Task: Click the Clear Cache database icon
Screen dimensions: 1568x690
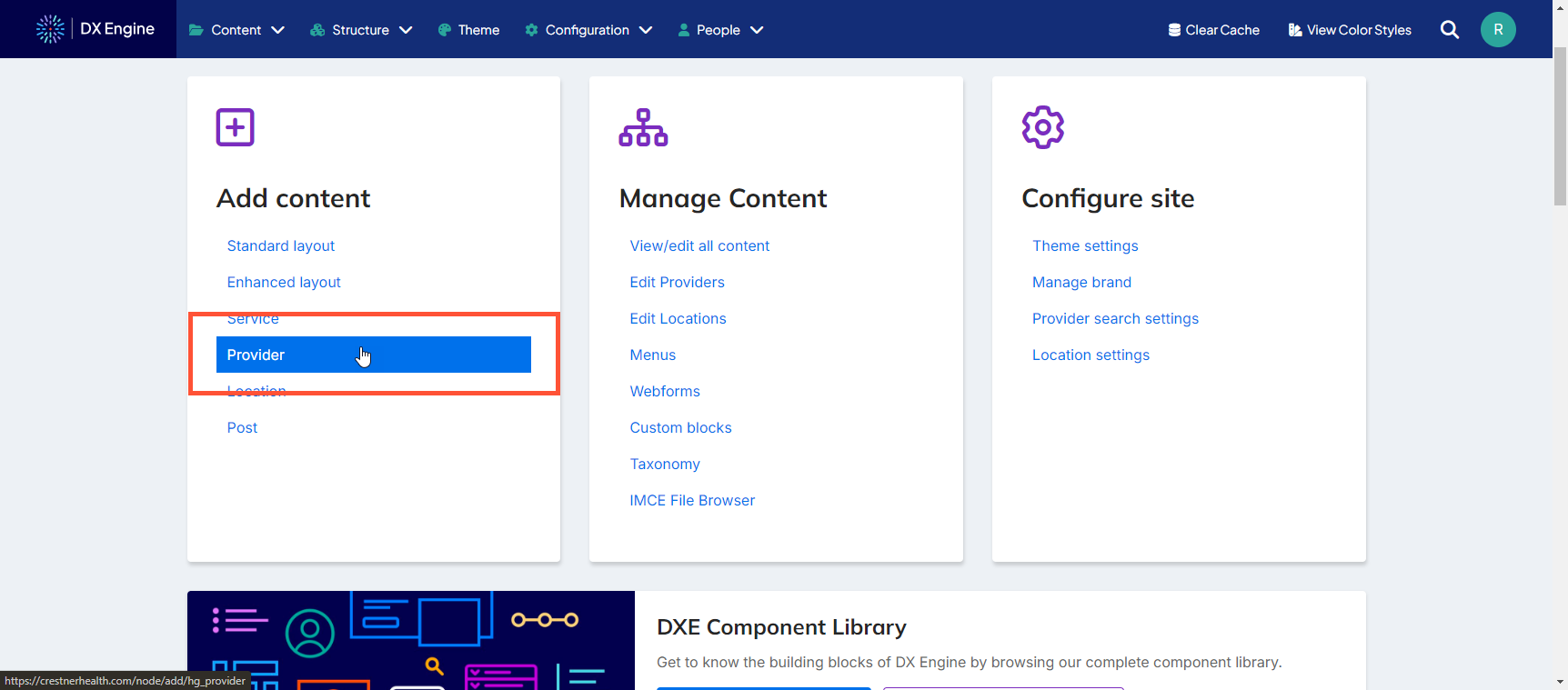Action: click(x=1174, y=30)
